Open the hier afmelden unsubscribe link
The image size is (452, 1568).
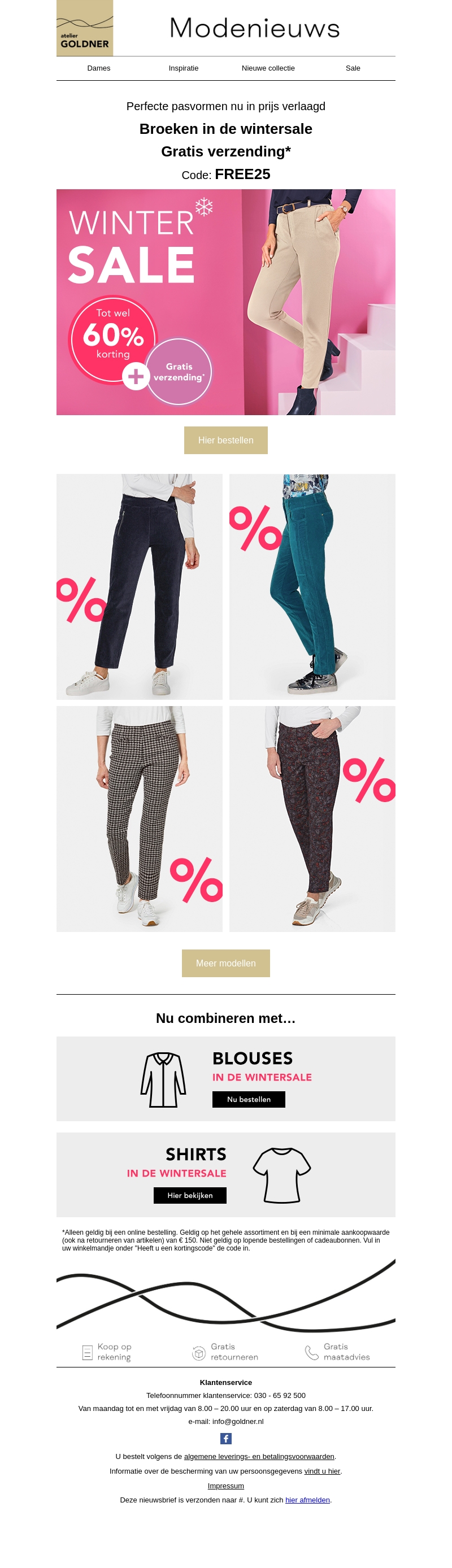tap(307, 1500)
